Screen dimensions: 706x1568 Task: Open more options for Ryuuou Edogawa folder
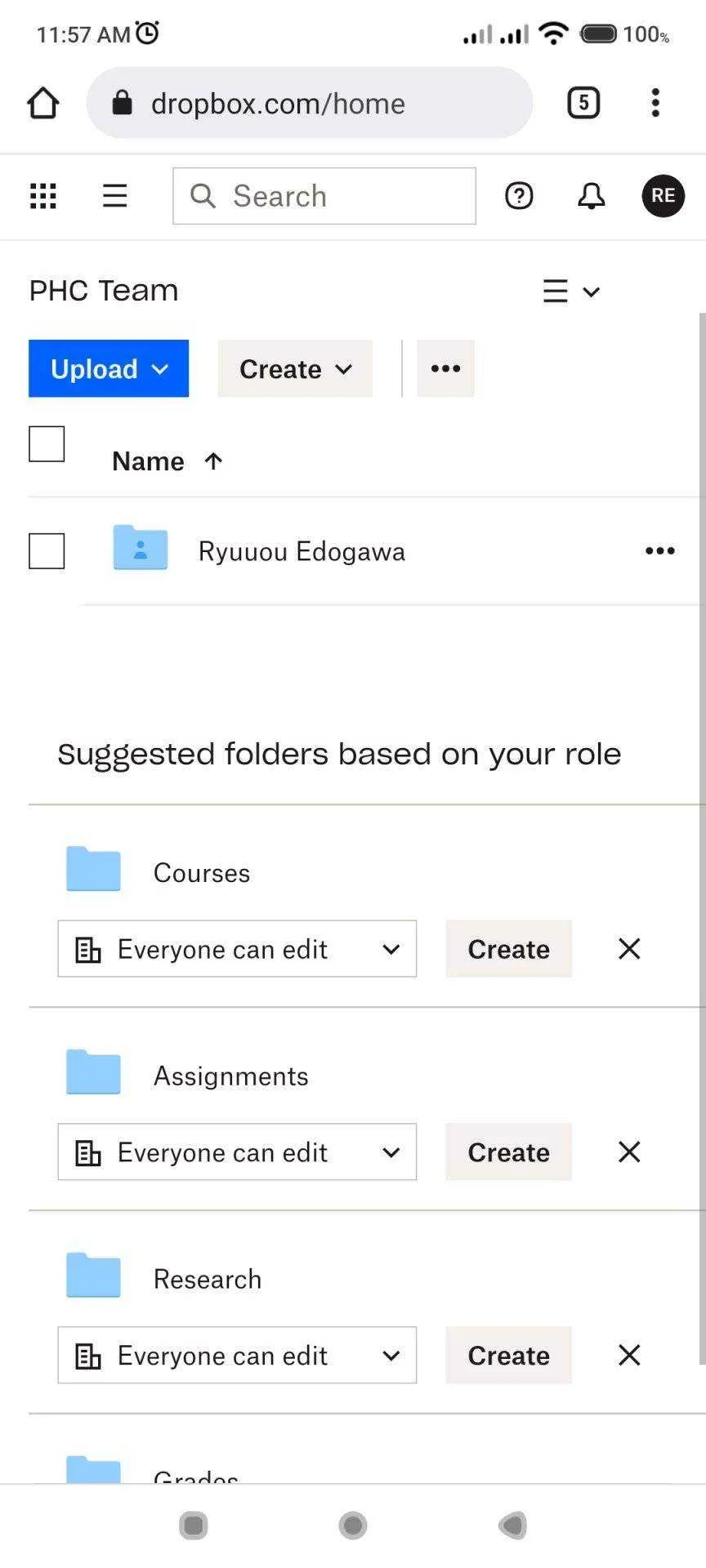tap(659, 551)
